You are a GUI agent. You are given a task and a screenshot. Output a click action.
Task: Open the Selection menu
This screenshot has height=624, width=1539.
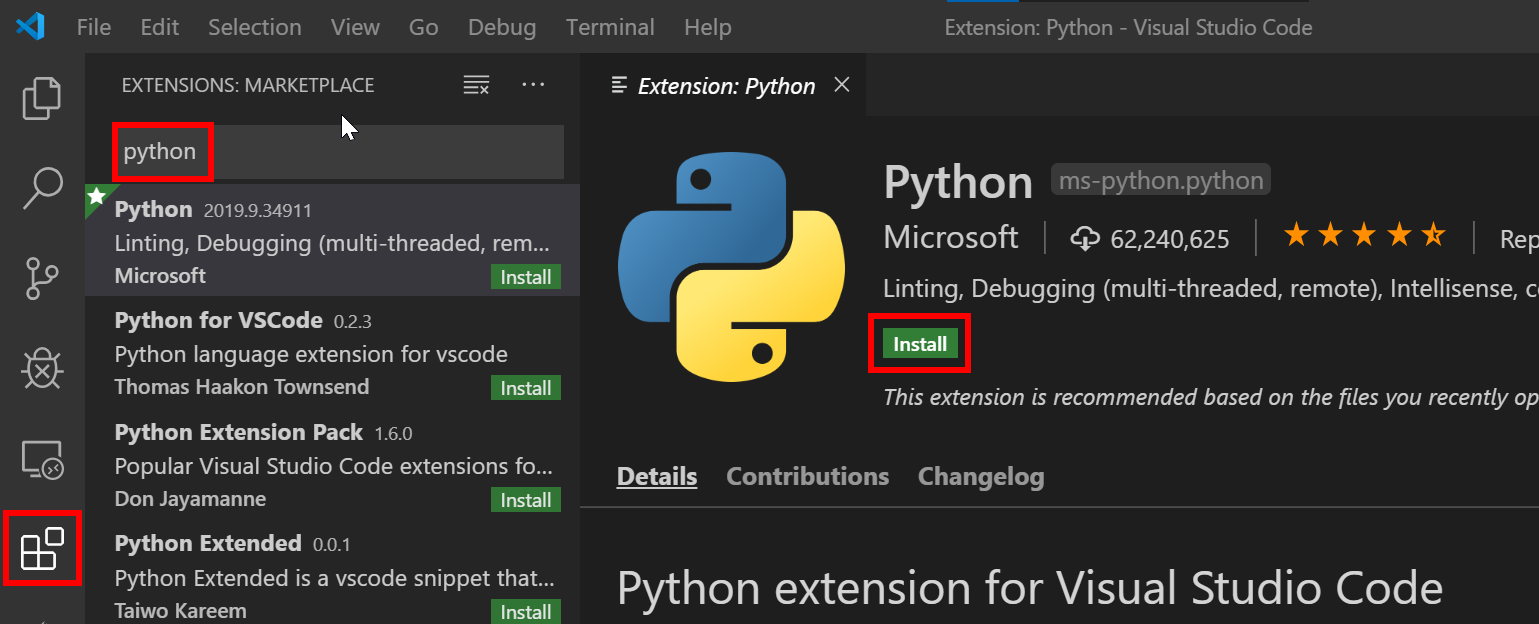click(x=254, y=27)
